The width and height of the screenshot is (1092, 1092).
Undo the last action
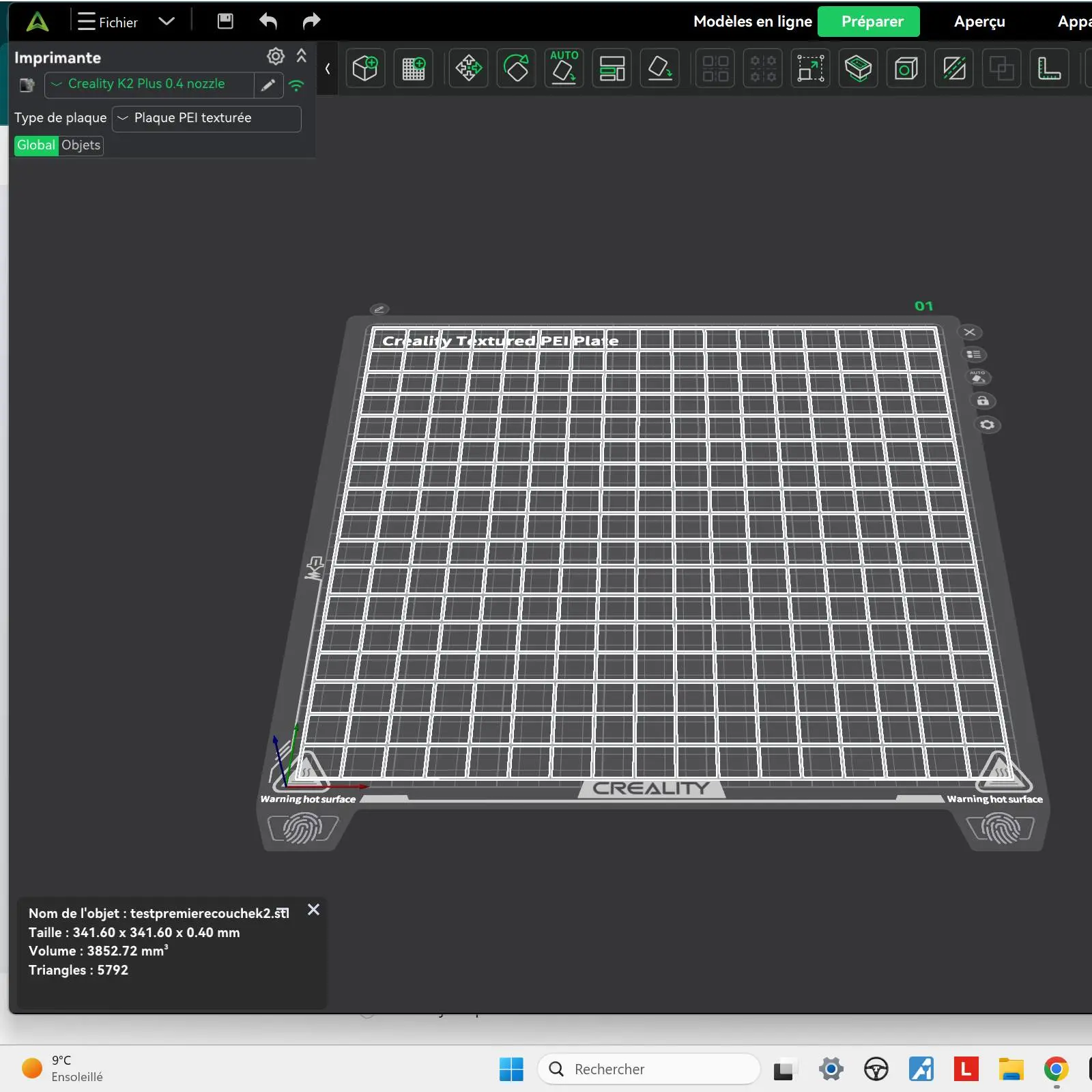pos(268,21)
